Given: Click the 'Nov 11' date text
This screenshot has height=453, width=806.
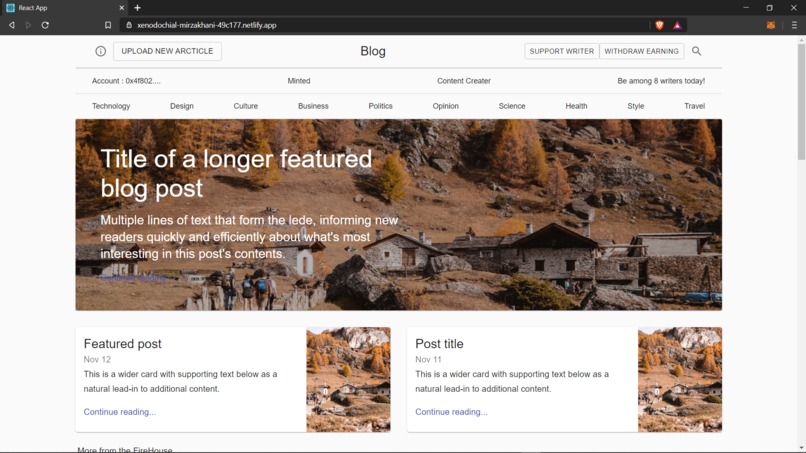Looking at the screenshot, I should (x=428, y=359).
